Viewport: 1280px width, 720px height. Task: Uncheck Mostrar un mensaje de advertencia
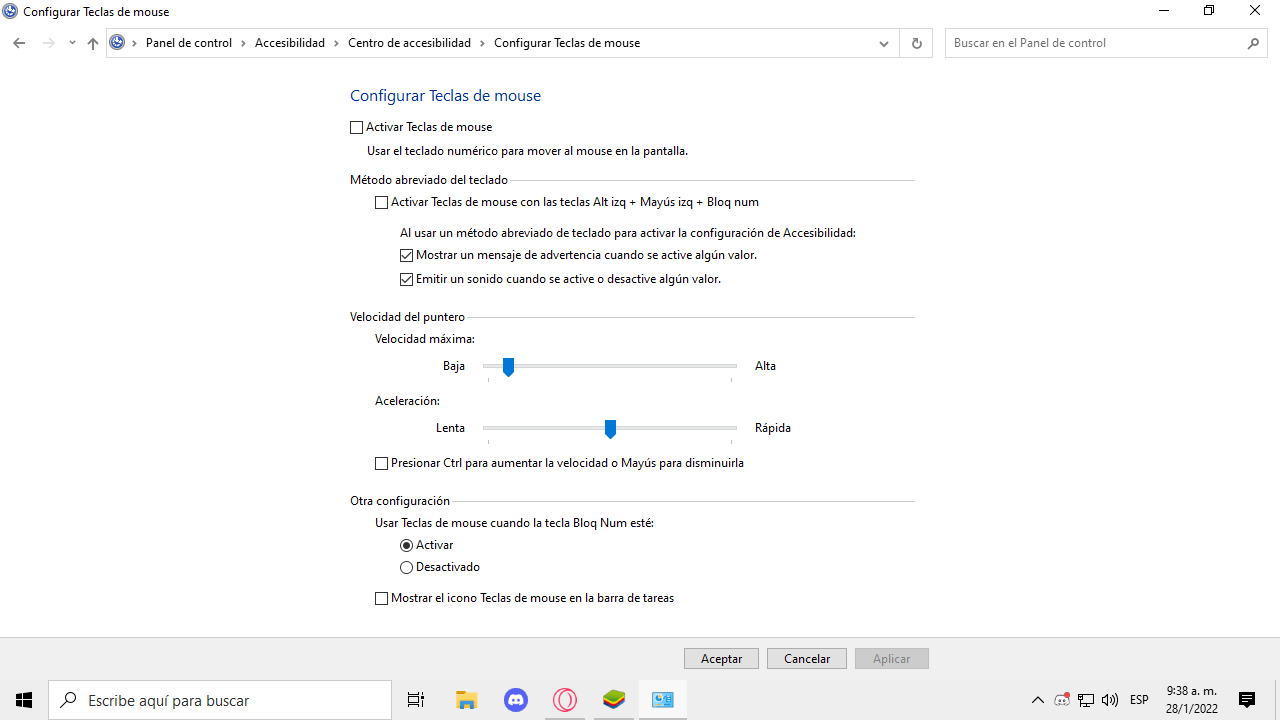click(x=406, y=255)
